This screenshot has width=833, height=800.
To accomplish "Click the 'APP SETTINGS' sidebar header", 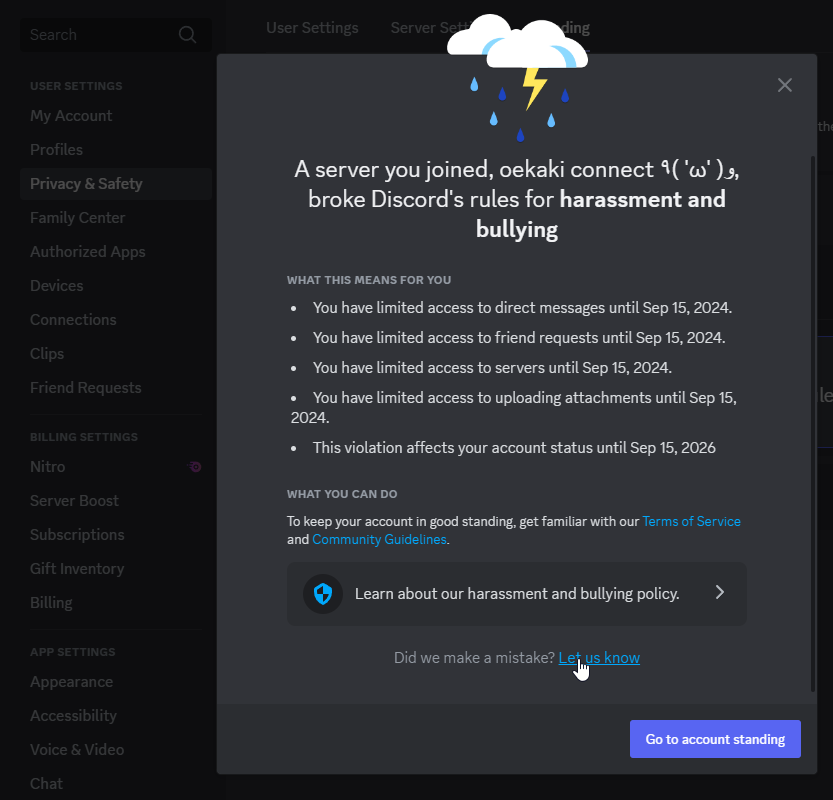I will pyautogui.click(x=73, y=652).
